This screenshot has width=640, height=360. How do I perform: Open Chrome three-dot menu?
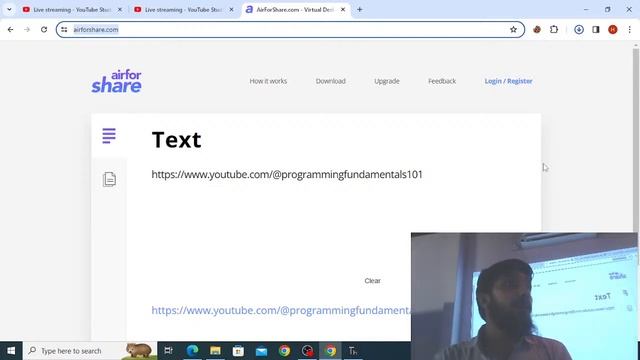tap(629, 29)
